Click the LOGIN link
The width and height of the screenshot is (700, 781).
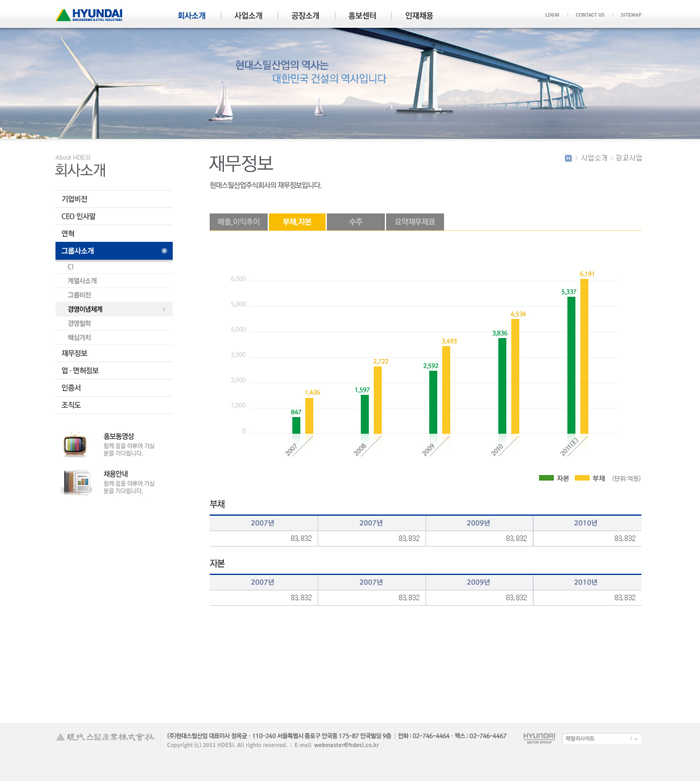click(552, 15)
